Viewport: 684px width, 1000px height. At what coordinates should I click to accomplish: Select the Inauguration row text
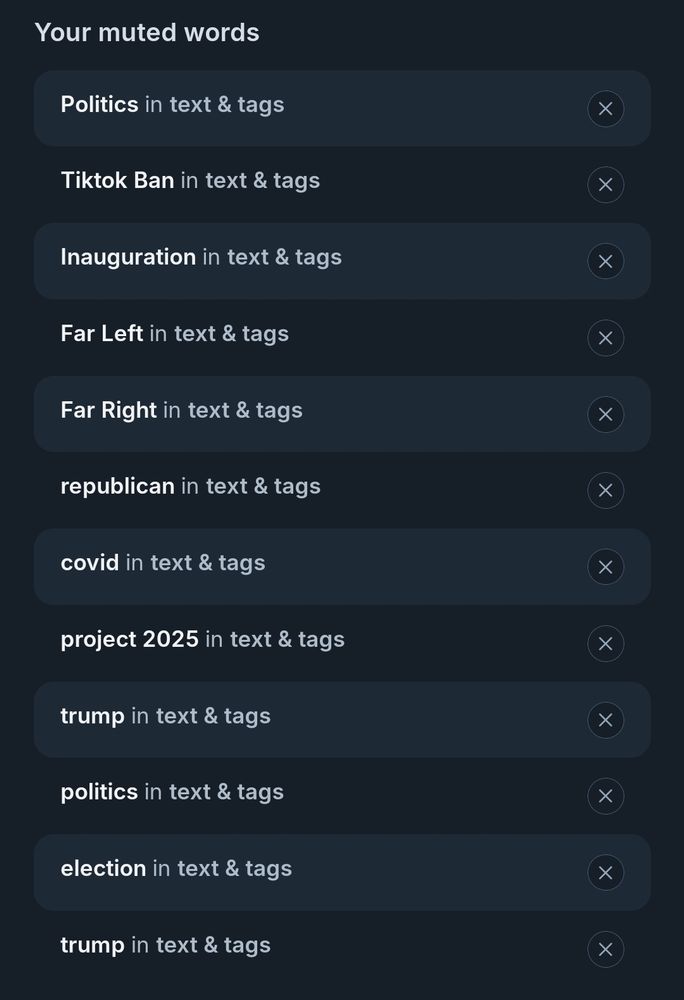point(201,257)
